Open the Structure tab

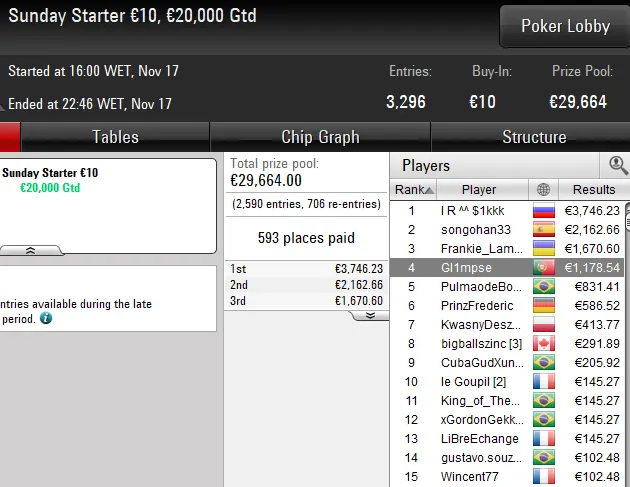pyautogui.click(x=534, y=137)
